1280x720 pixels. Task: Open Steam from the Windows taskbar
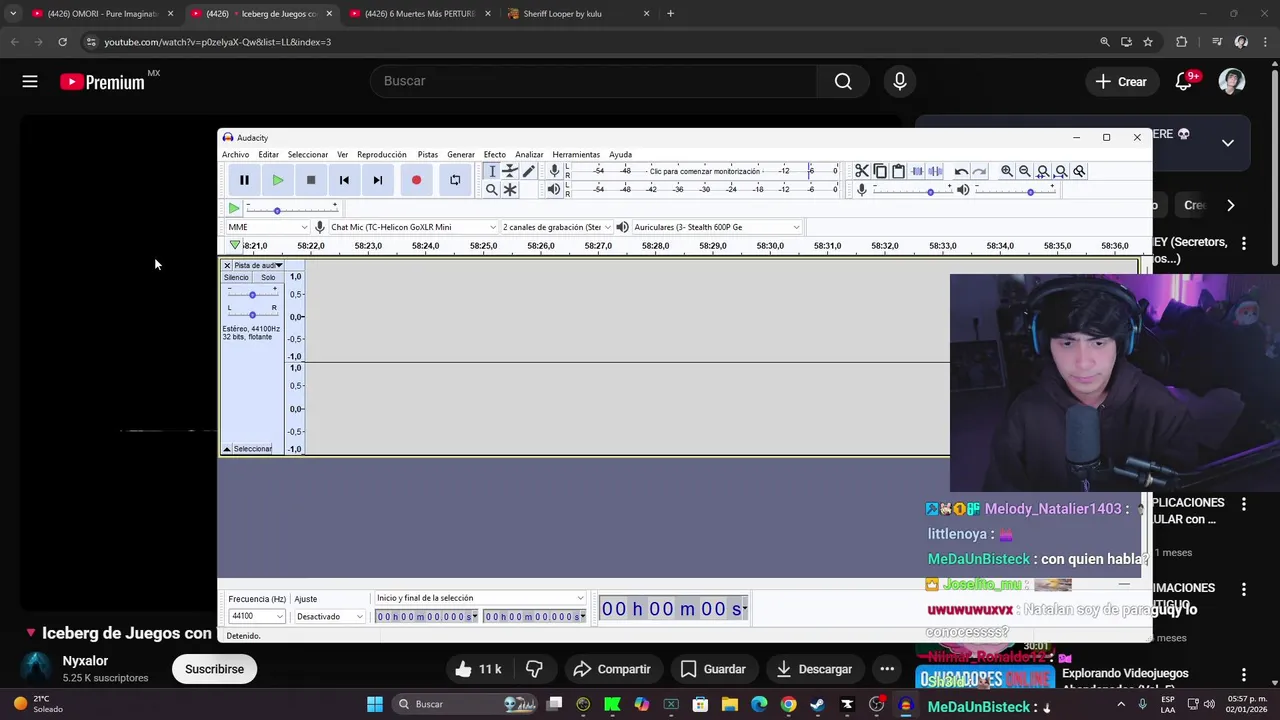818,704
